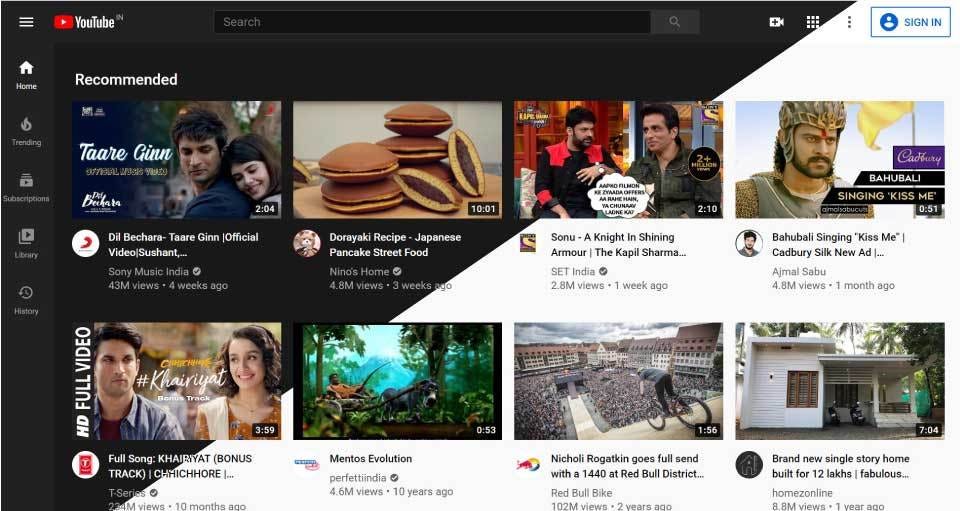The height and width of the screenshot is (511, 960).
Task: Play the Khairiyat full video thumbnail
Action: coord(177,381)
